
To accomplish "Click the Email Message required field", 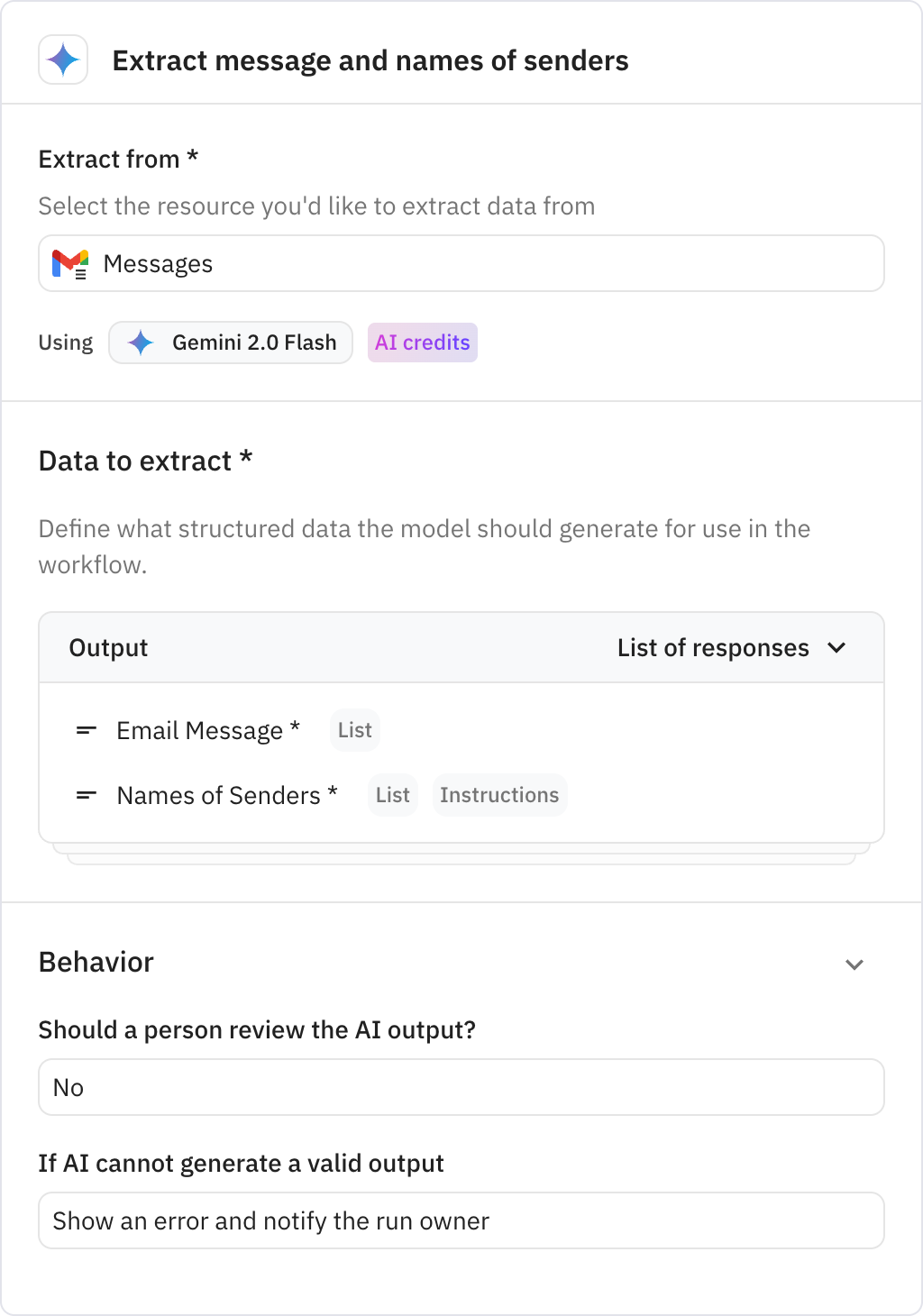I will point(207,730).
